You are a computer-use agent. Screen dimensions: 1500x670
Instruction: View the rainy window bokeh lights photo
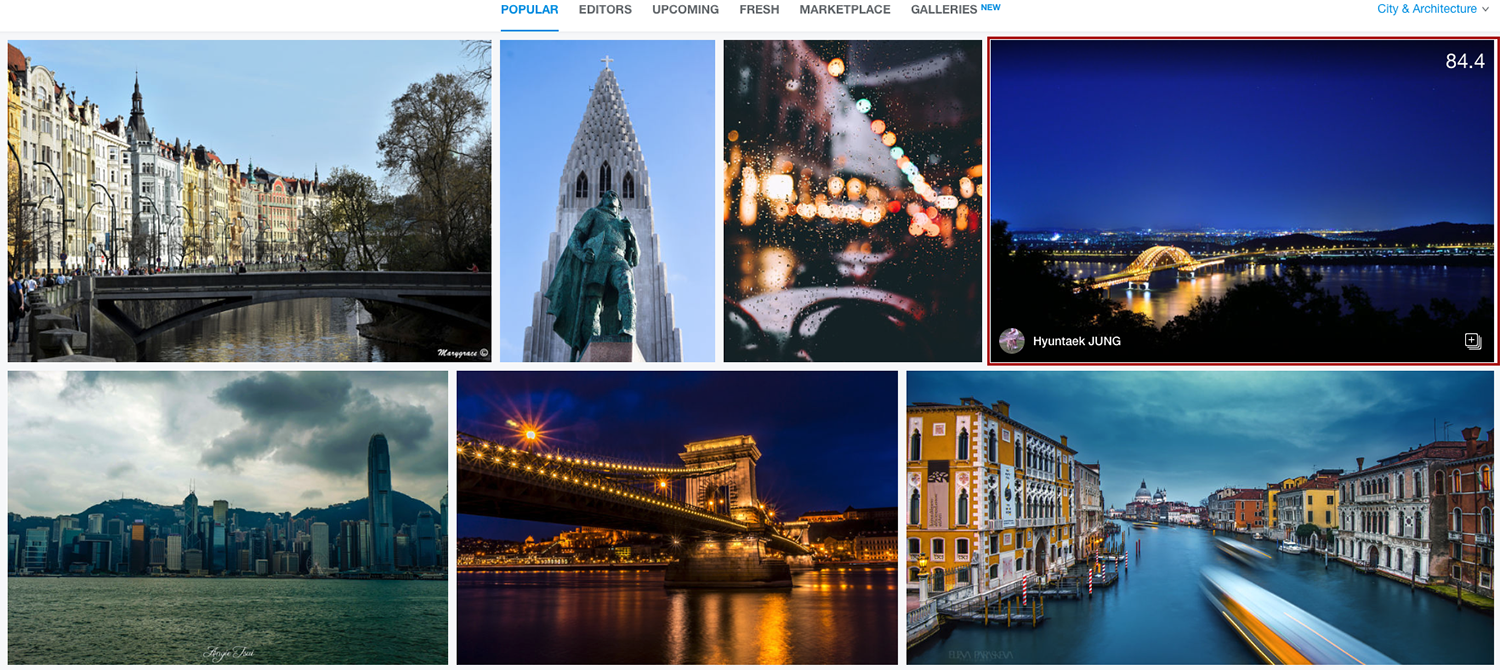[852, 200]
